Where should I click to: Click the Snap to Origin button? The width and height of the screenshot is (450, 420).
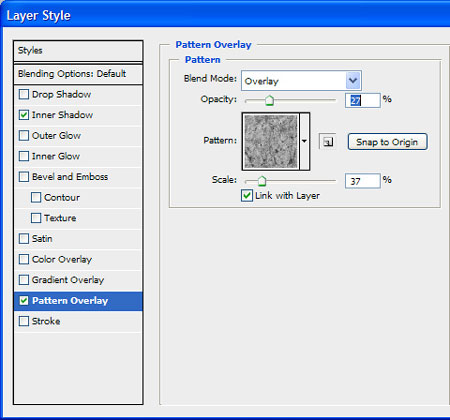tap(387, 142)
